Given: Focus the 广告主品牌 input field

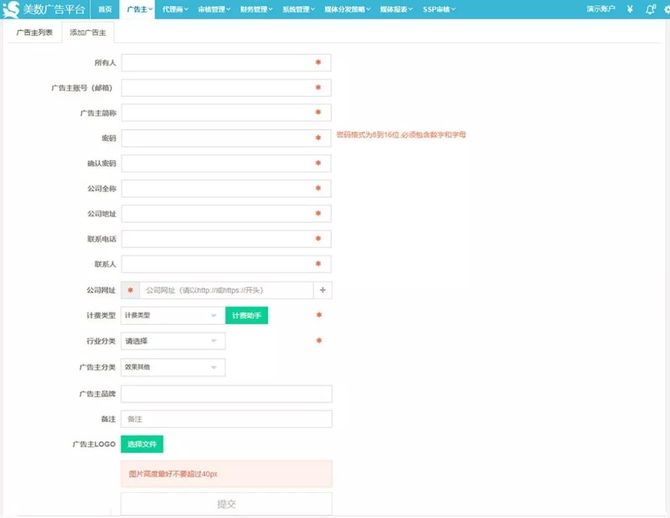Looking at the screenshot, I should (x=226, y=394).
